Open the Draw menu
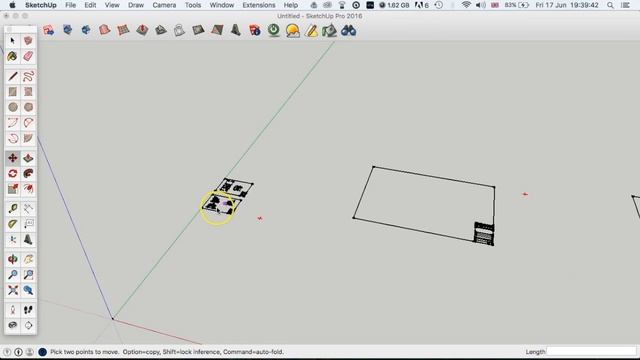 coord(136,5)
